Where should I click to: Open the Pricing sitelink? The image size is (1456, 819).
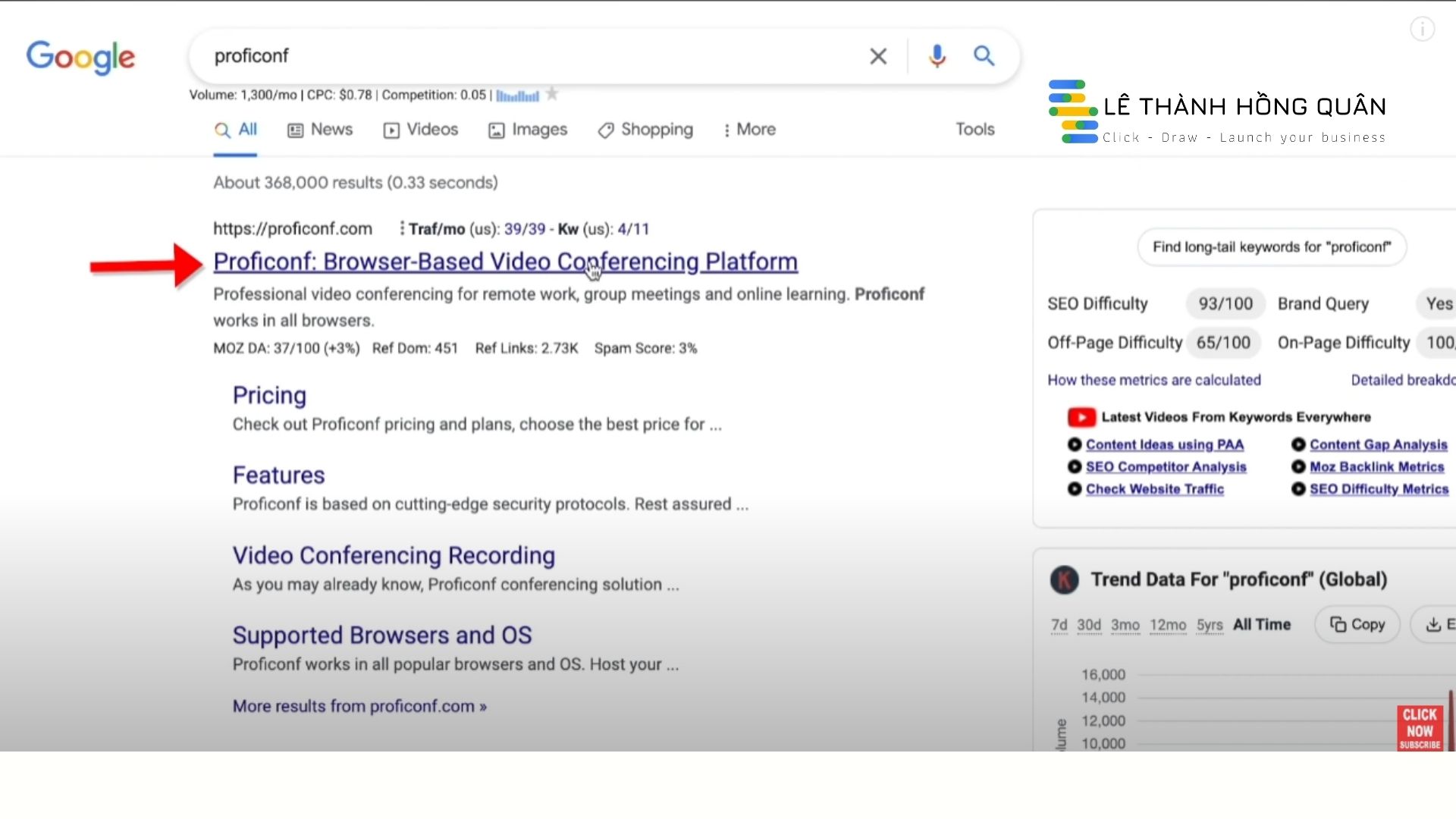269,396
